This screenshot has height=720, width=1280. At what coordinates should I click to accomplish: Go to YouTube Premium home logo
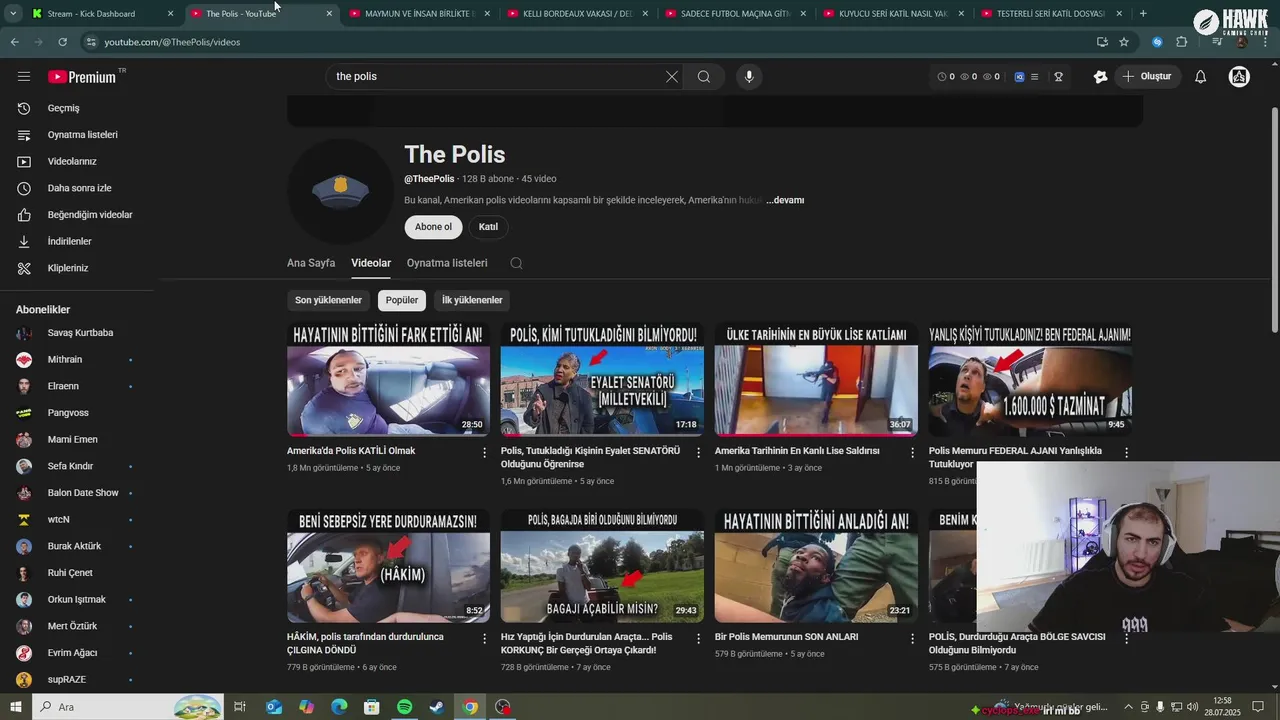point(82,76)
